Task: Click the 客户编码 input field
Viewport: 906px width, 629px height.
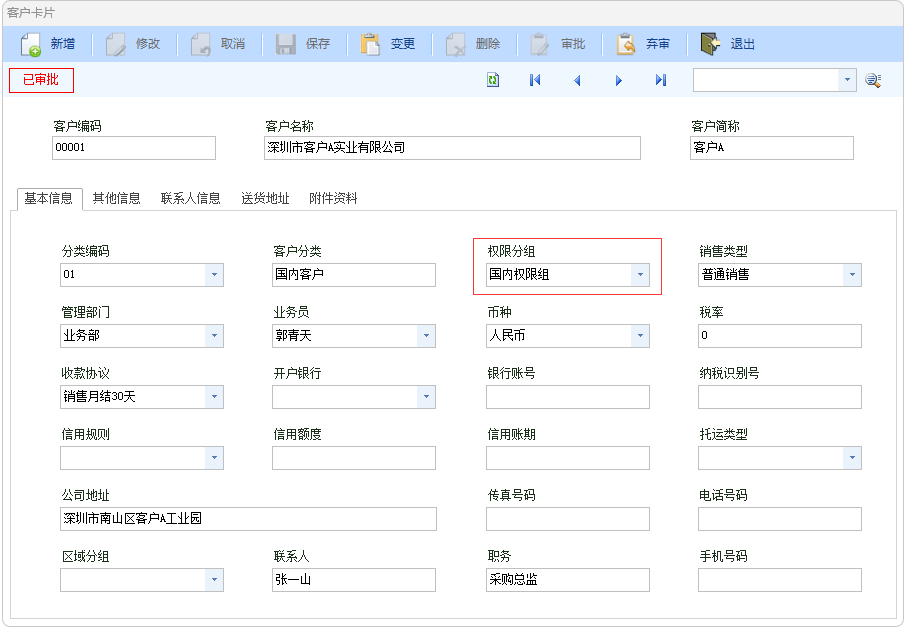Action: point(134,148)
